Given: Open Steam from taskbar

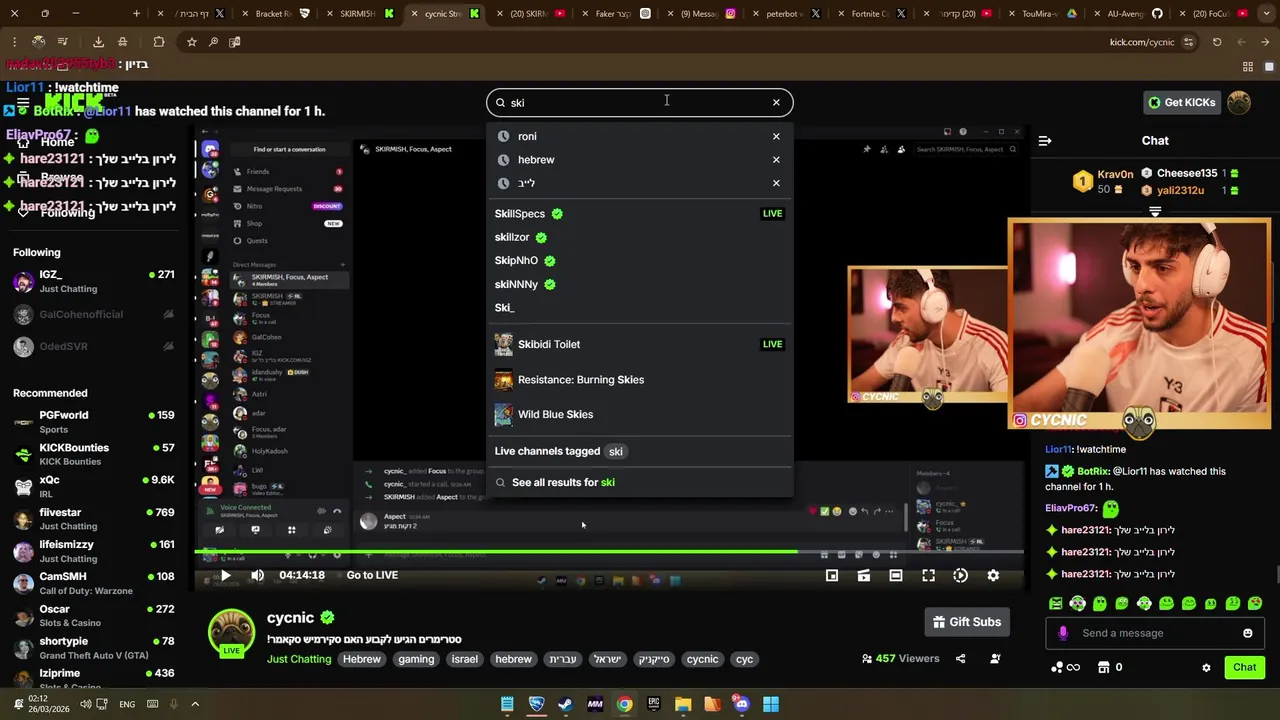Looking at the screenshot, I should click(x=565, y=704).
